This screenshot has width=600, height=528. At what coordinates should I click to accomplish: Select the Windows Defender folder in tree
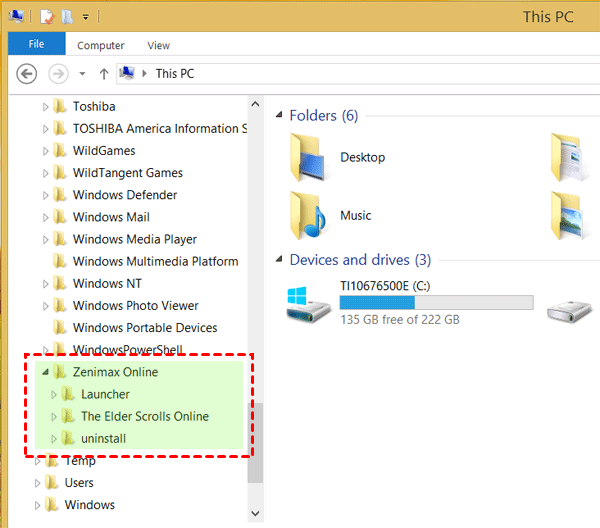(x=124, y=195)
